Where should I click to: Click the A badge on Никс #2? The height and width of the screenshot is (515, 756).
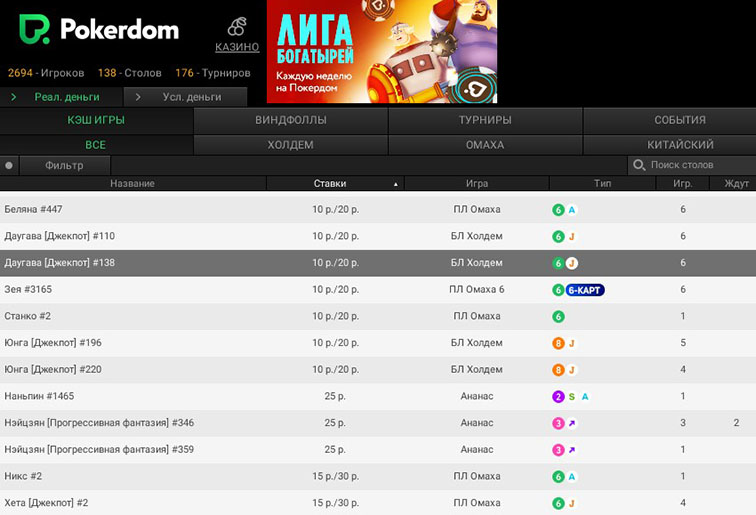click(572, 477)
